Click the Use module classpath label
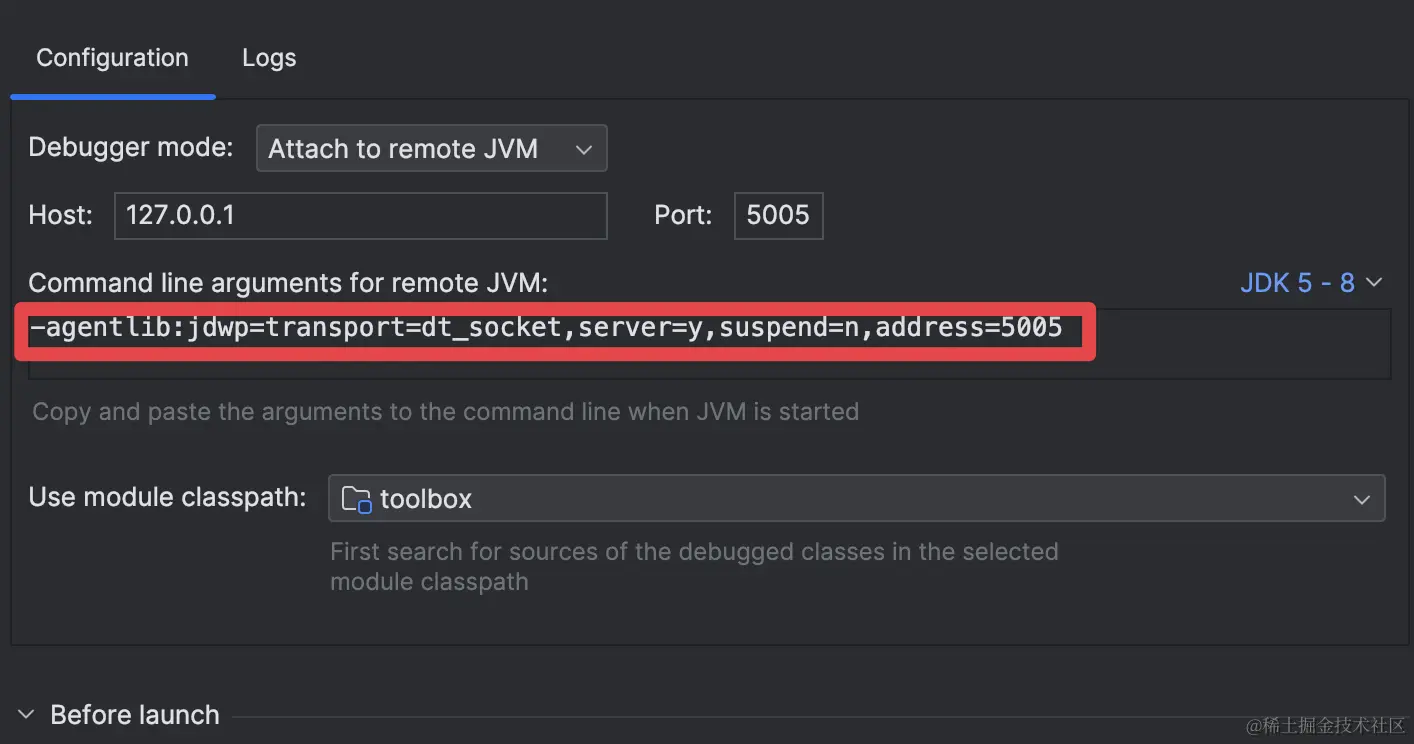This screenshot has height=744, width=1414. (x=167, y=497)
